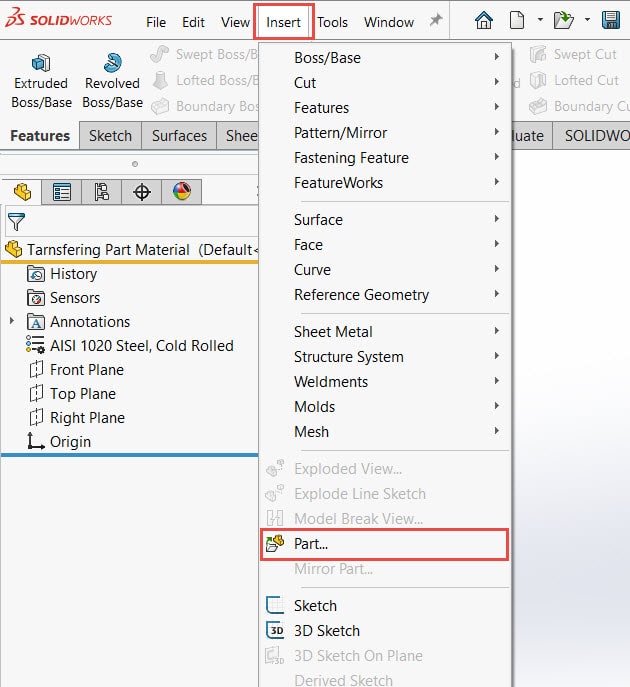Expand the Pattern/Mirror submenu arrow
This screenshot has height=687, width=630.
(x=497, y=131)
